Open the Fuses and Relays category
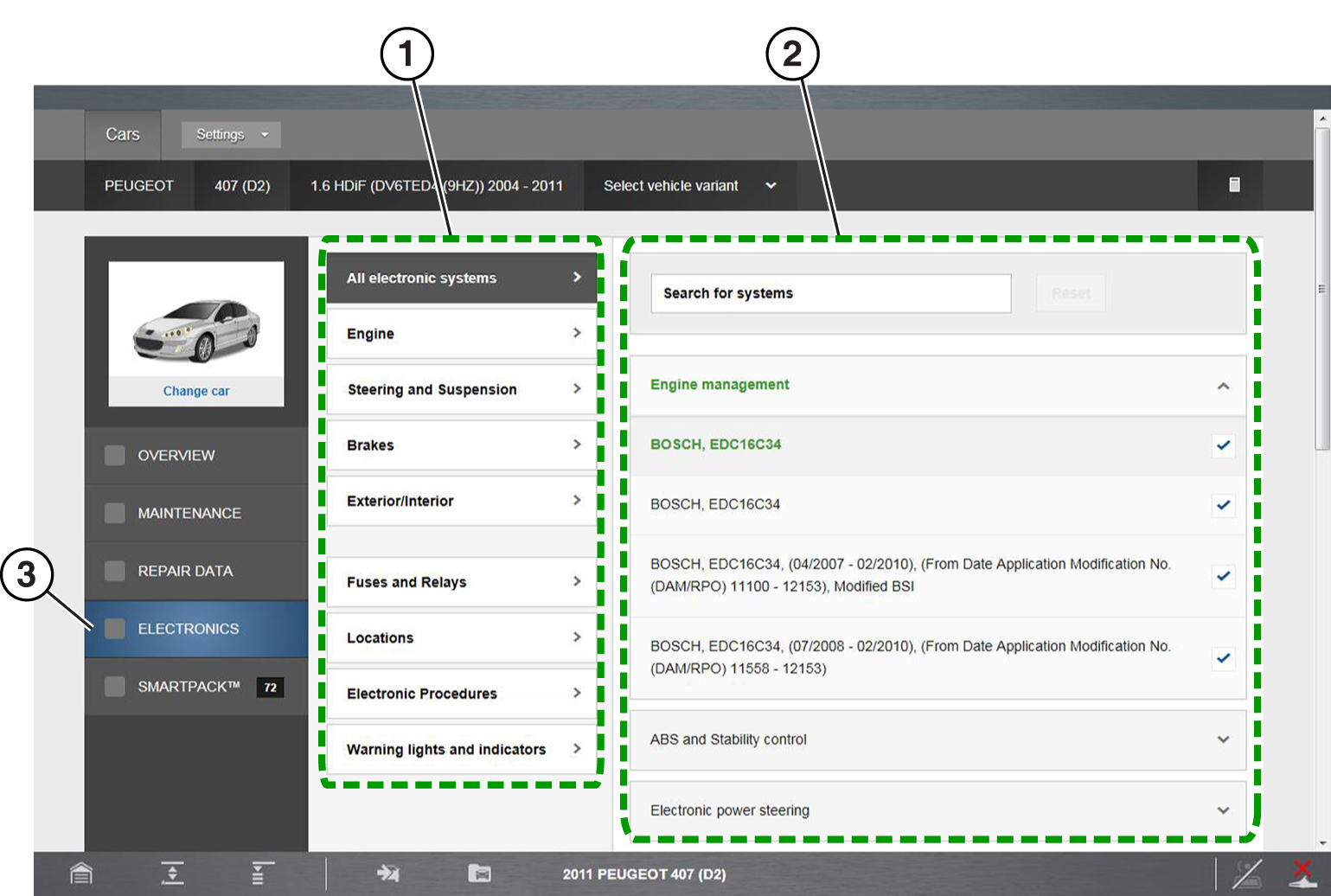The height and width of the screenshot is (896, 1331). point(462,582)
